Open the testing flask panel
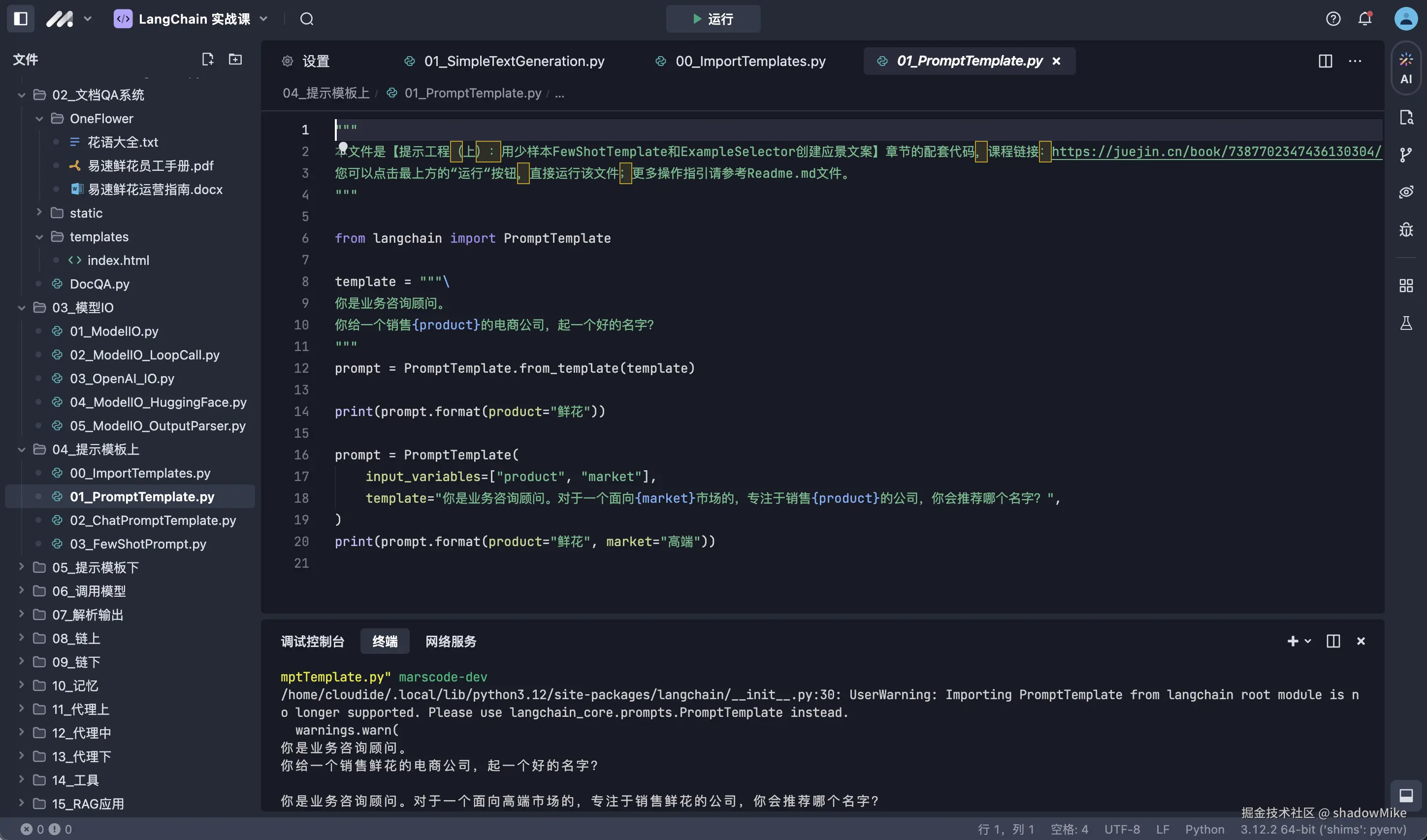Image resolution: width=1427 pixels, height=840 pixels. (1407, 323)
